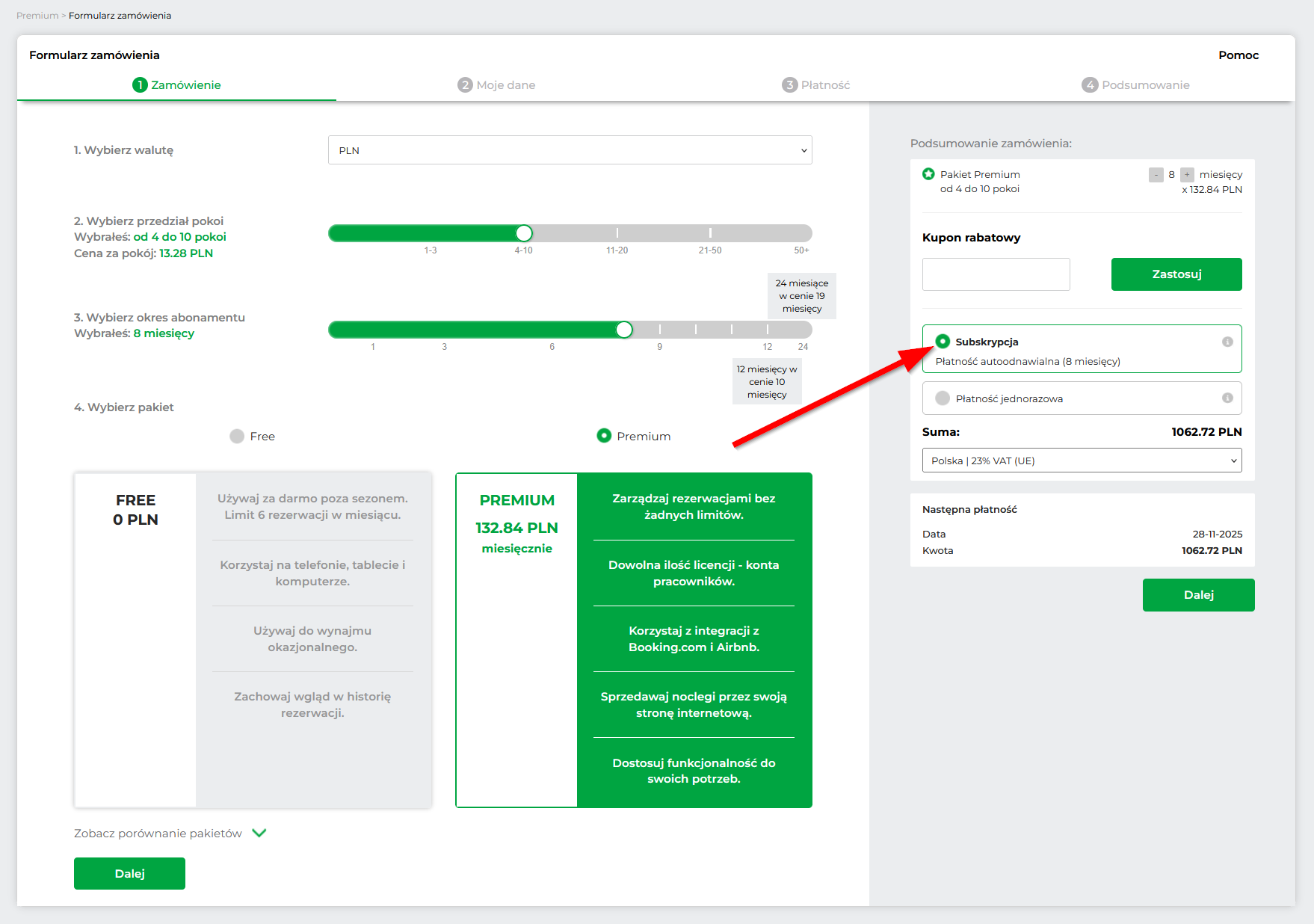Click the Premium breadcrumb link
Screen dimensions: 1314x924
[37, 16]
